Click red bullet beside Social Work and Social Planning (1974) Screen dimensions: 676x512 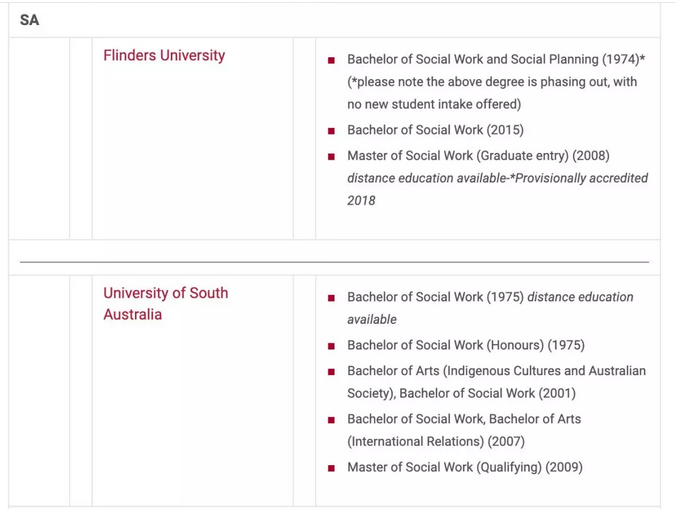click(331, 61)
